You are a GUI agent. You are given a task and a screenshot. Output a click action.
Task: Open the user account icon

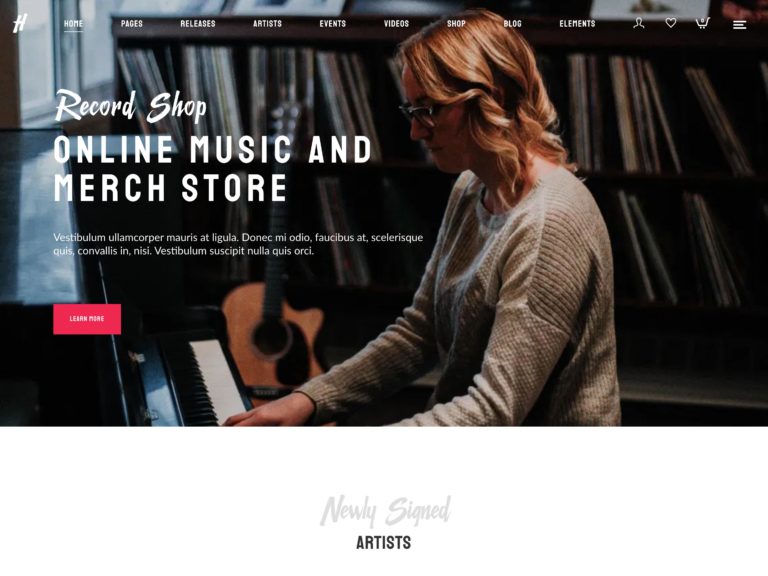point(638,23)
